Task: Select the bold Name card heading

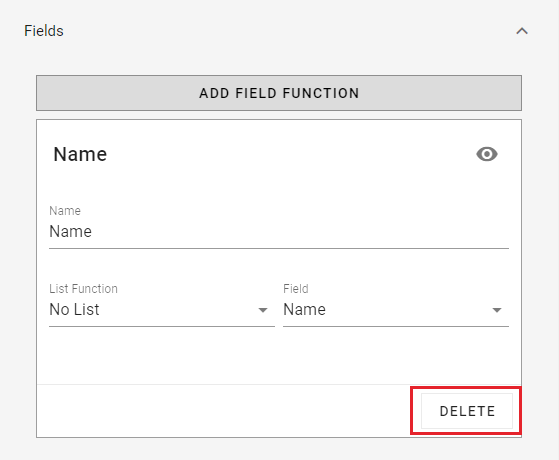Action: pyautogui.click(x=80, y=154)
